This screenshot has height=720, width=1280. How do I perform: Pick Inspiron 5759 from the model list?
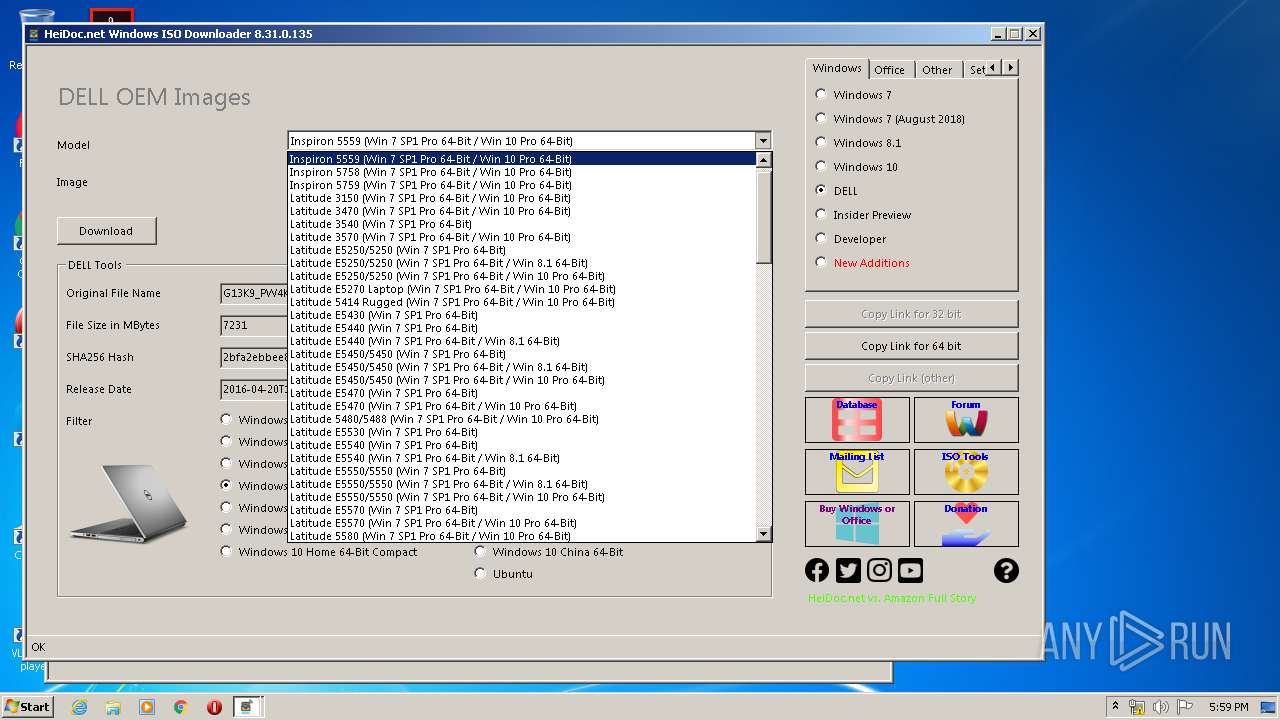pos(521,185)
